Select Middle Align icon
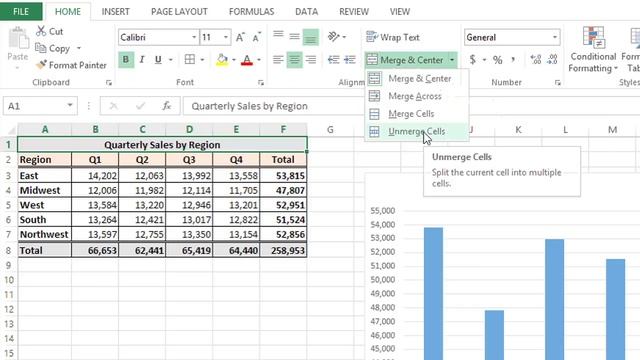 click(294, 37)
